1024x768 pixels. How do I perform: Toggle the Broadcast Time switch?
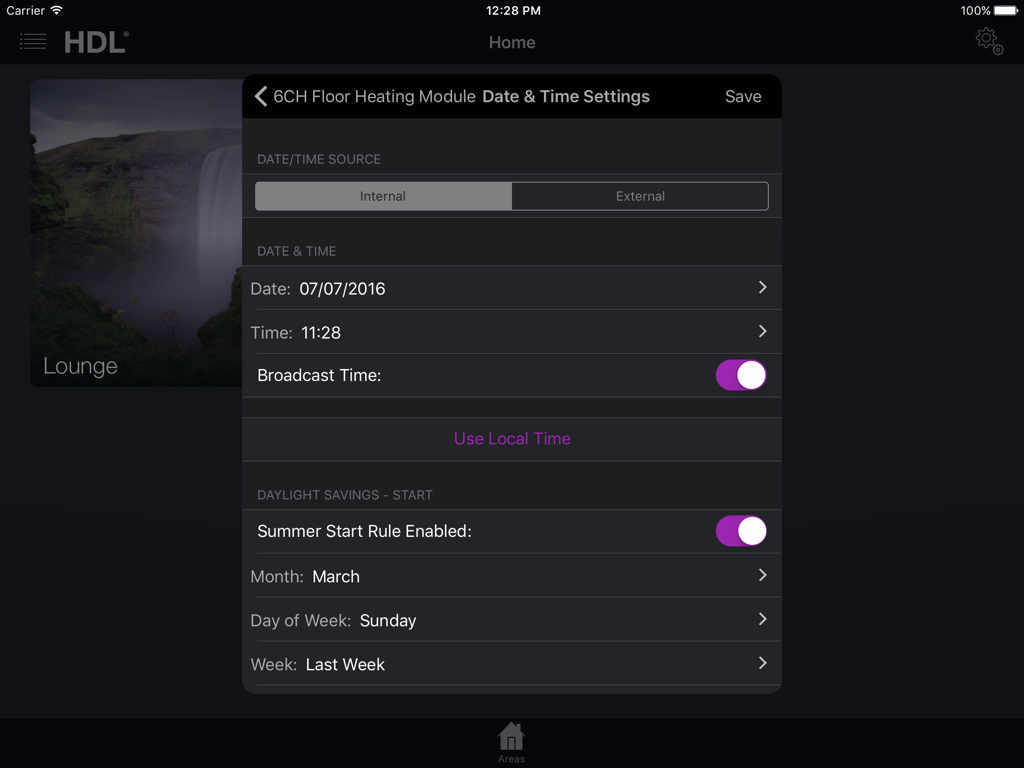[x=741, y=376]
